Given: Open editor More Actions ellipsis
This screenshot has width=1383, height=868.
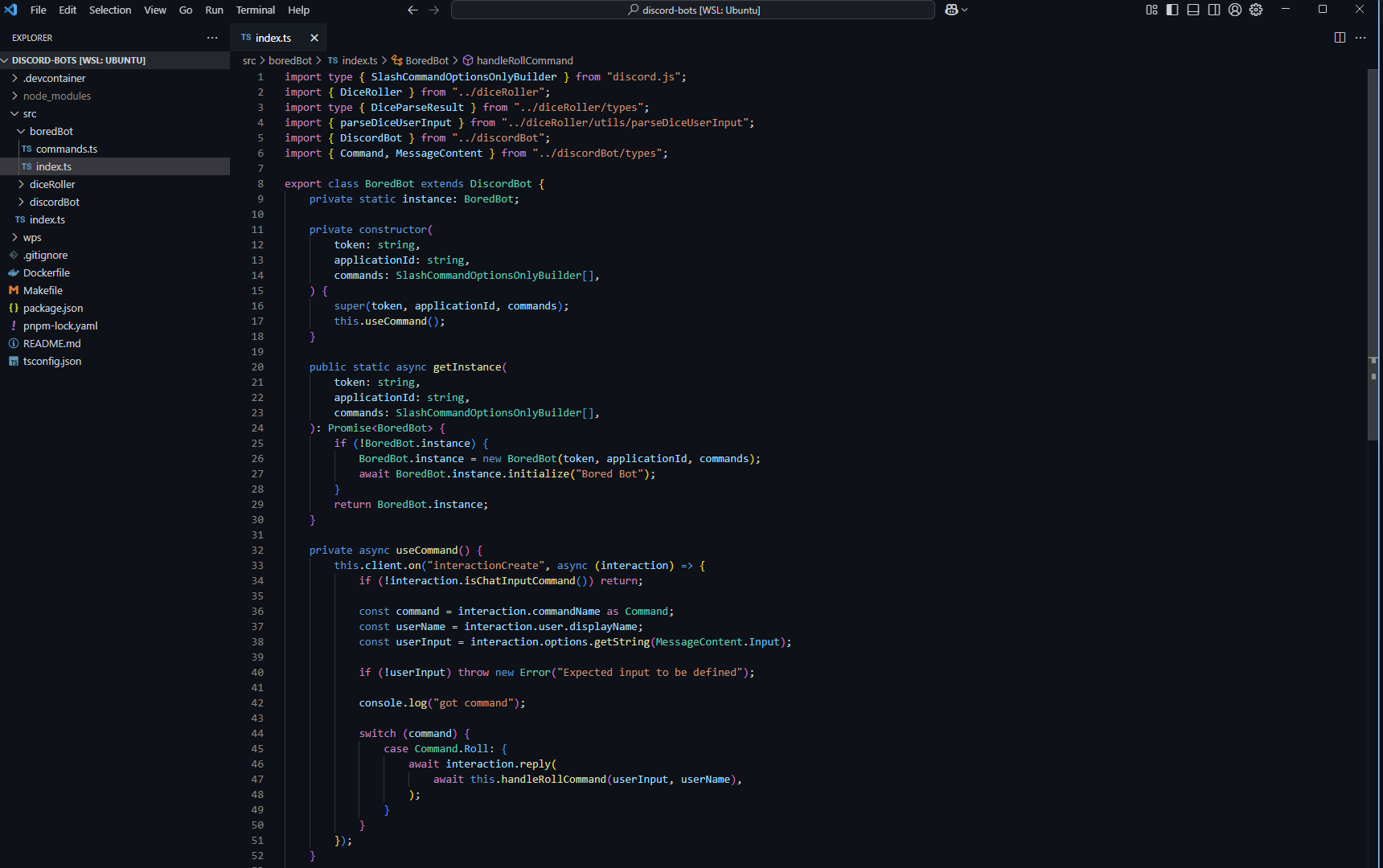Looking at the screenshot, I should (1360, 38).
